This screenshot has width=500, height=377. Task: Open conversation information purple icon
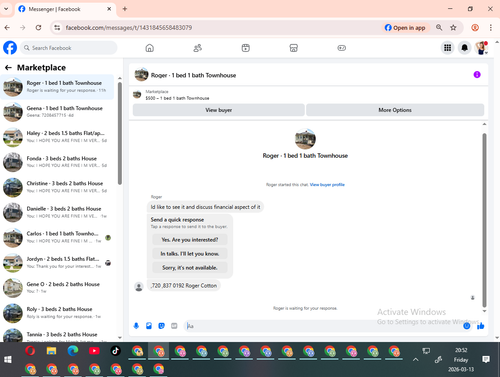477,75
